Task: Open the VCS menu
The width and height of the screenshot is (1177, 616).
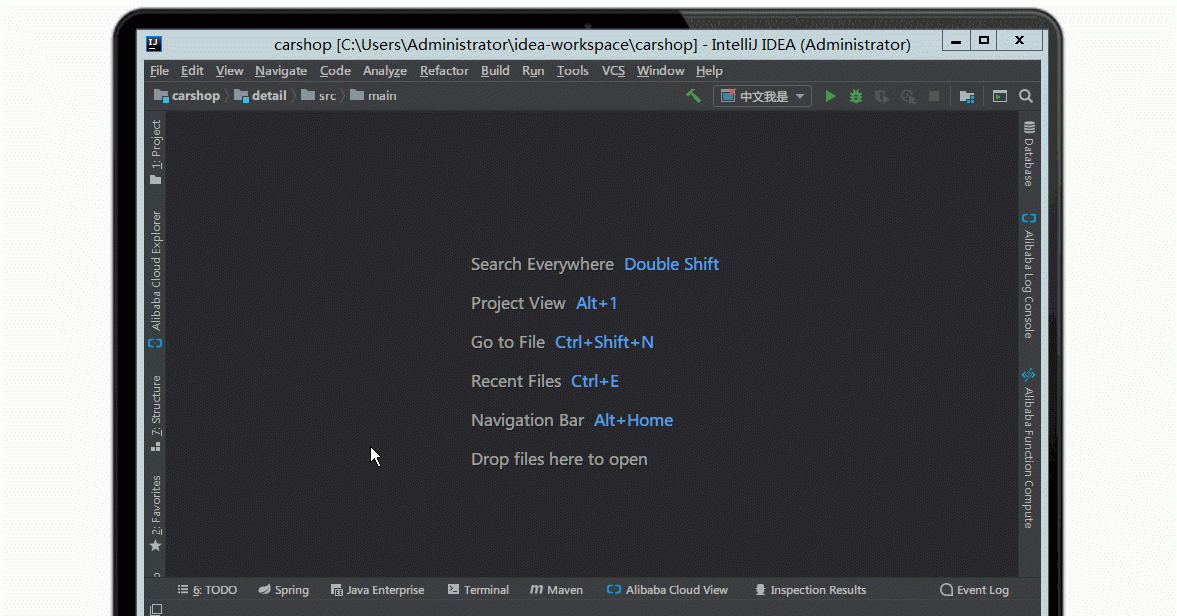Action: pyautogui.click(x=613, y=71)
